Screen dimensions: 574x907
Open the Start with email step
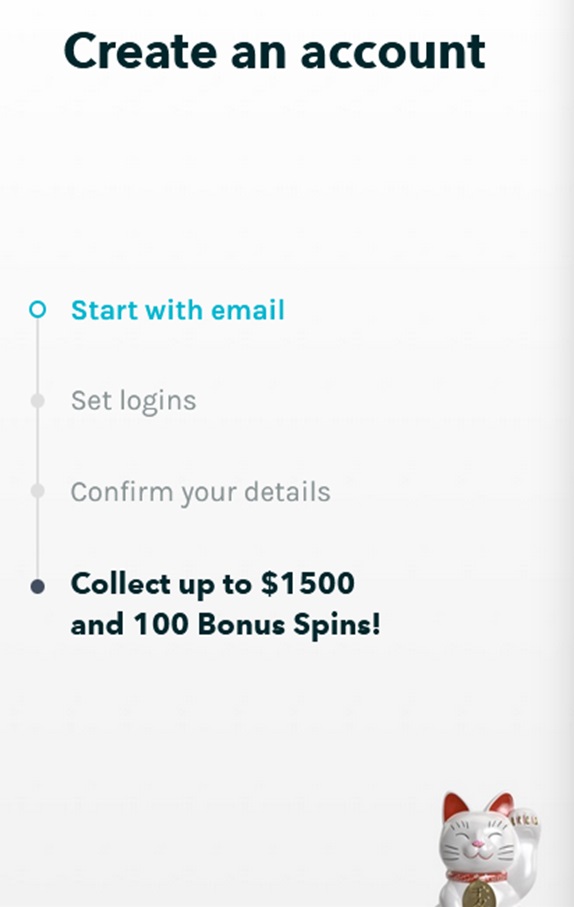[x=178, y=310]
